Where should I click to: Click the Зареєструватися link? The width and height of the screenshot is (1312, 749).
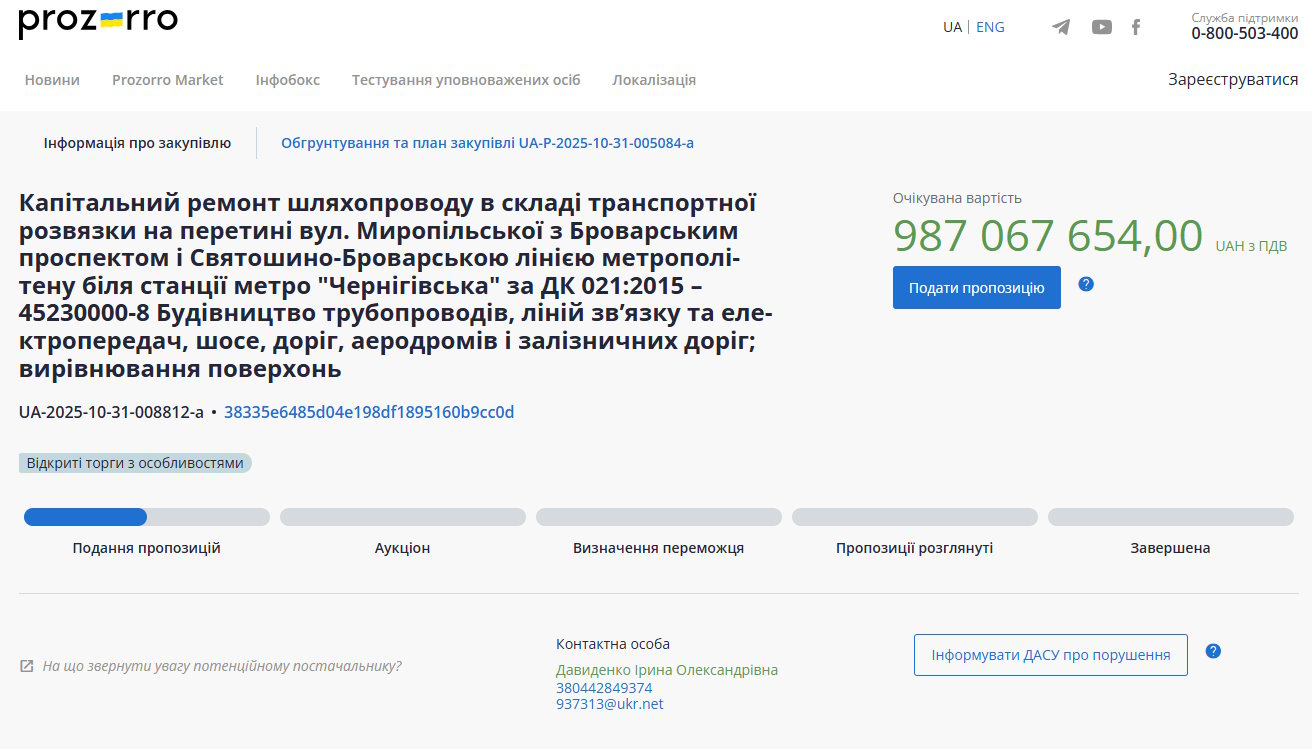[1232, 80]
